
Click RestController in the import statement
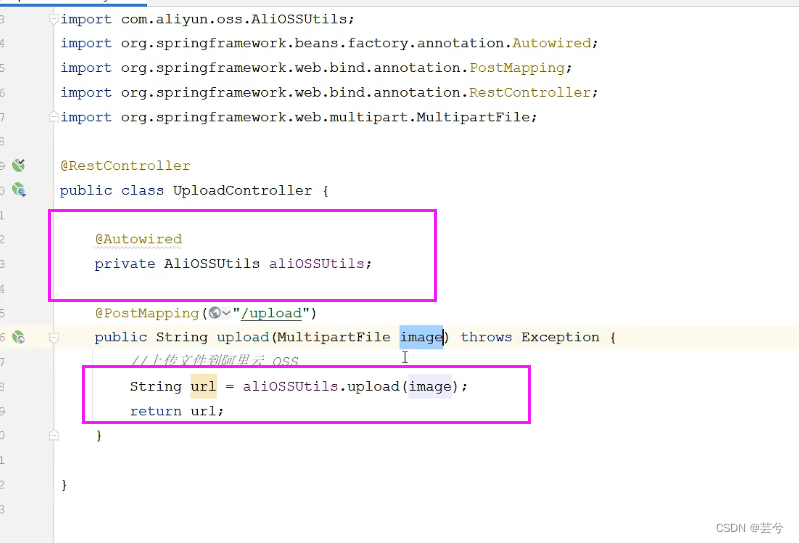[x=530, y=93]
